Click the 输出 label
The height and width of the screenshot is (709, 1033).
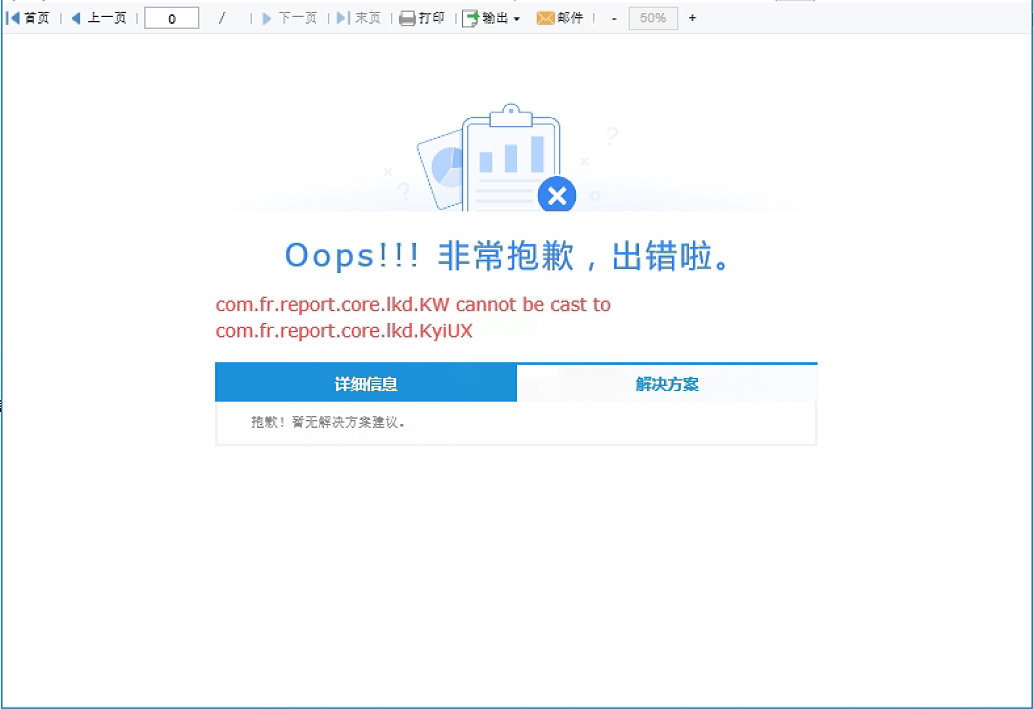click(x=495, y=18)
